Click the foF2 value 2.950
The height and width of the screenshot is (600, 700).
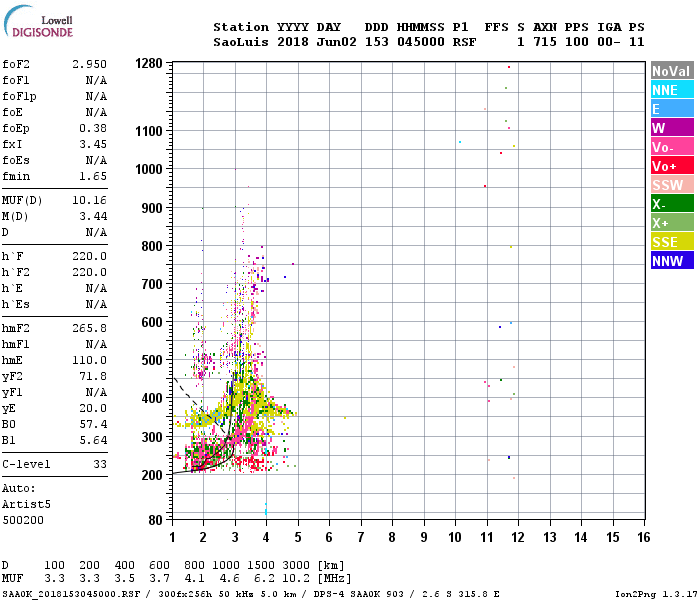89,64
